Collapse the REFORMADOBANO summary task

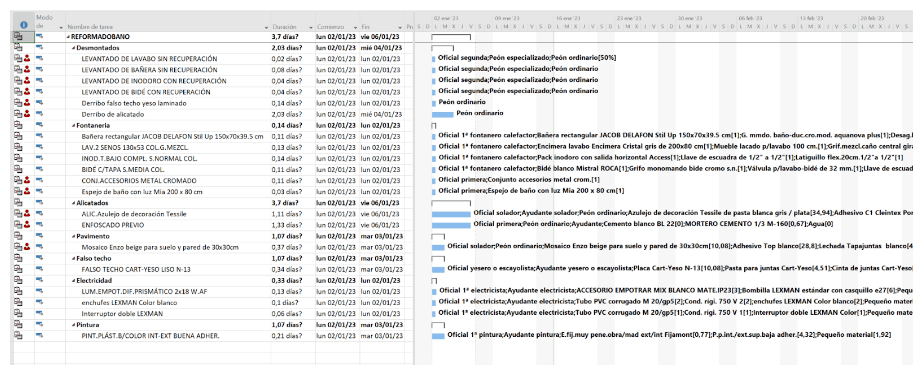click(69, 37)
